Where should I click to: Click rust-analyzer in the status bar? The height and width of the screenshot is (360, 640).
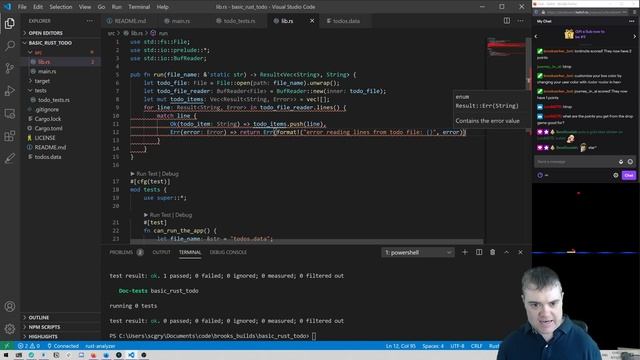(100, 346)
